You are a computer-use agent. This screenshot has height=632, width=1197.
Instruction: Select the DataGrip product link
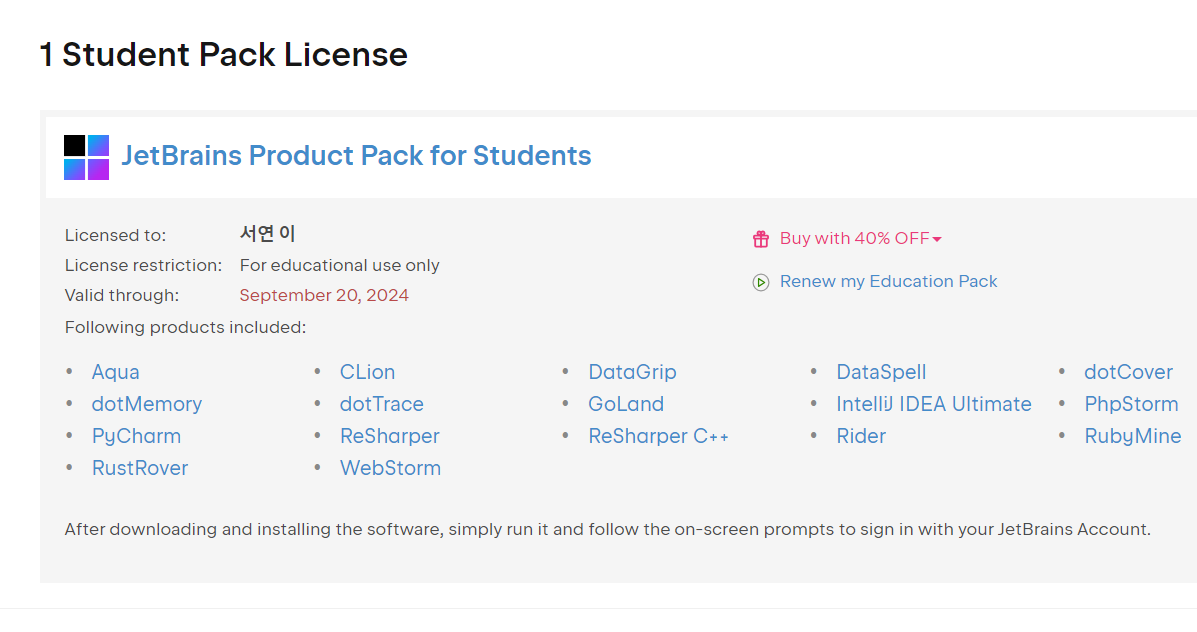632,372
